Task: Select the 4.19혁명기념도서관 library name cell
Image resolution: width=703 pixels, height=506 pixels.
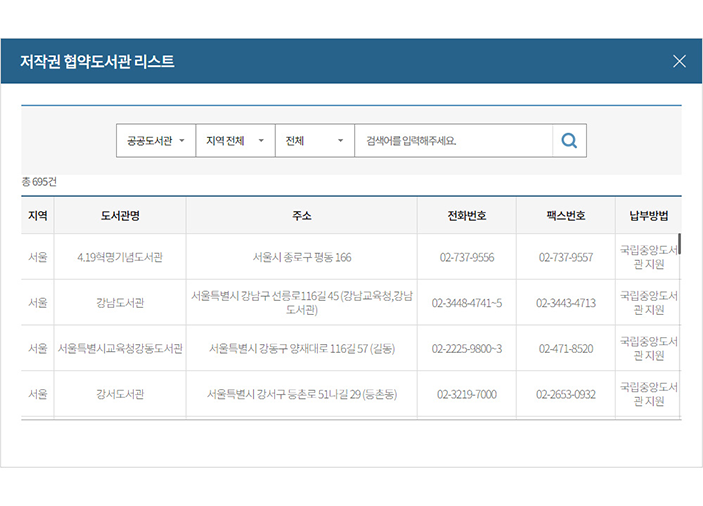Action: pos(120,257)
